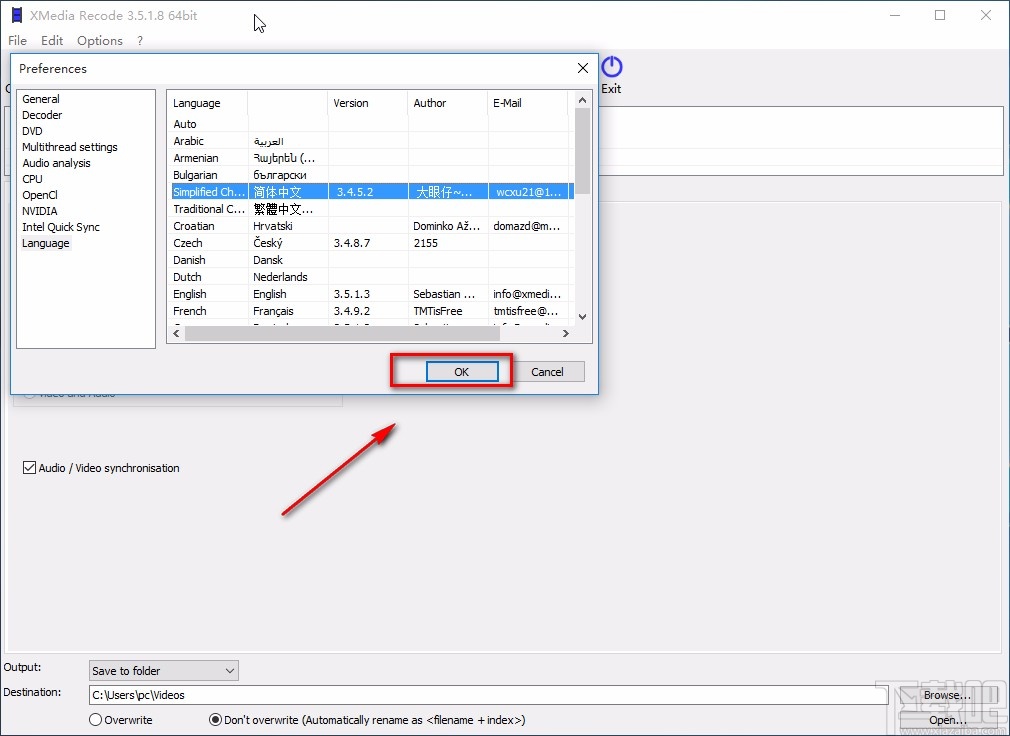Open the Edit menu
The image size is (1010, 736).
52,41
